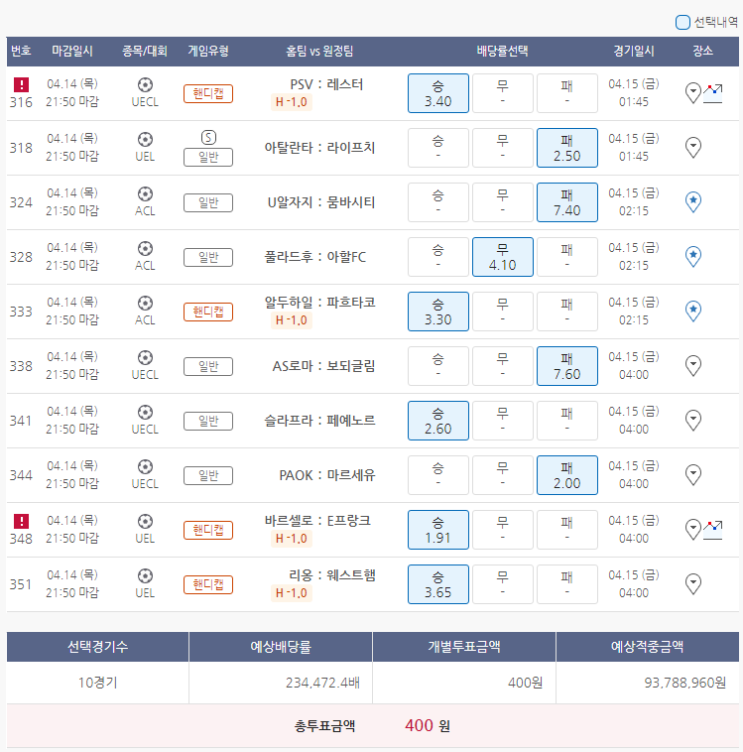Screen dimensions: 743x752
Task: Click soccer ball icon in row 333
Action: point(145,303)
